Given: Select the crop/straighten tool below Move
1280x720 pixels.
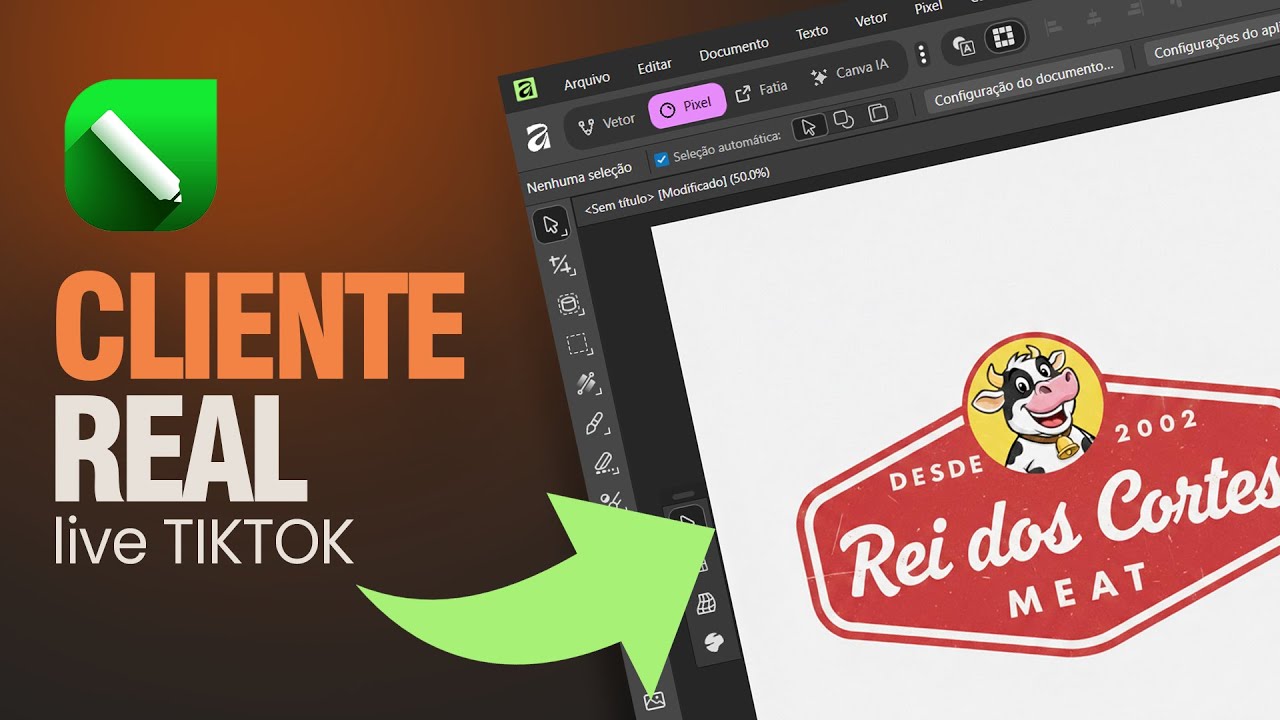Looking at the screenshot, I should (x=561, y=265).
